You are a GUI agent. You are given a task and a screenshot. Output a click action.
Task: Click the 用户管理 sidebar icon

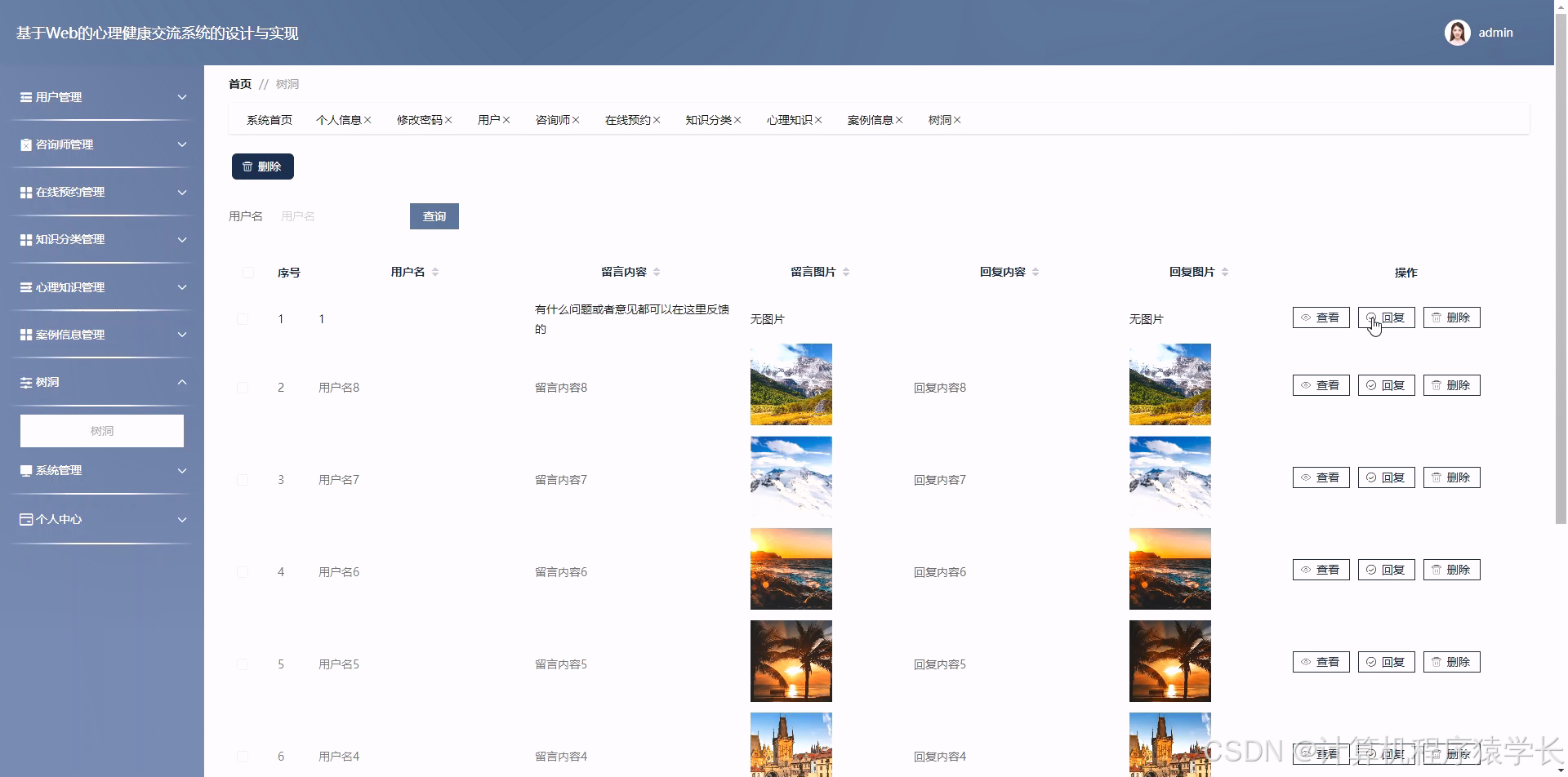click(x=26, y=97)
